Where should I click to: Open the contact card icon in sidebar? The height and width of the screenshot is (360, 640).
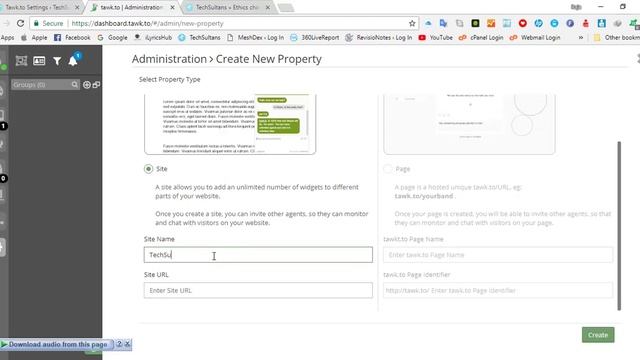[39, 61]
